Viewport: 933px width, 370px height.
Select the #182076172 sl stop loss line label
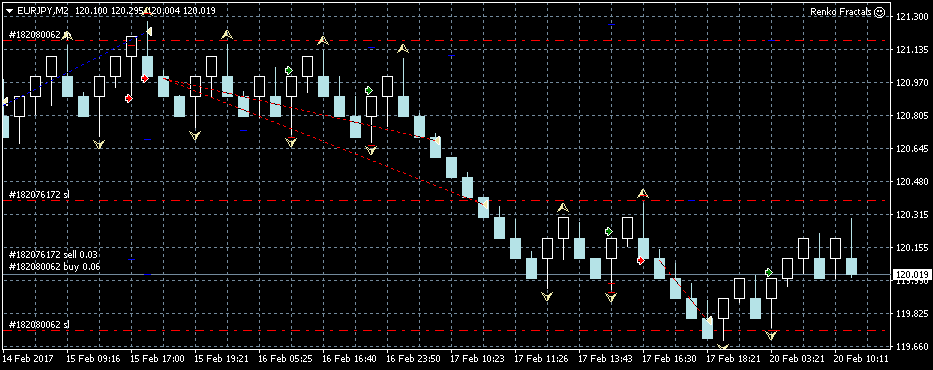[x=40, y=194]
